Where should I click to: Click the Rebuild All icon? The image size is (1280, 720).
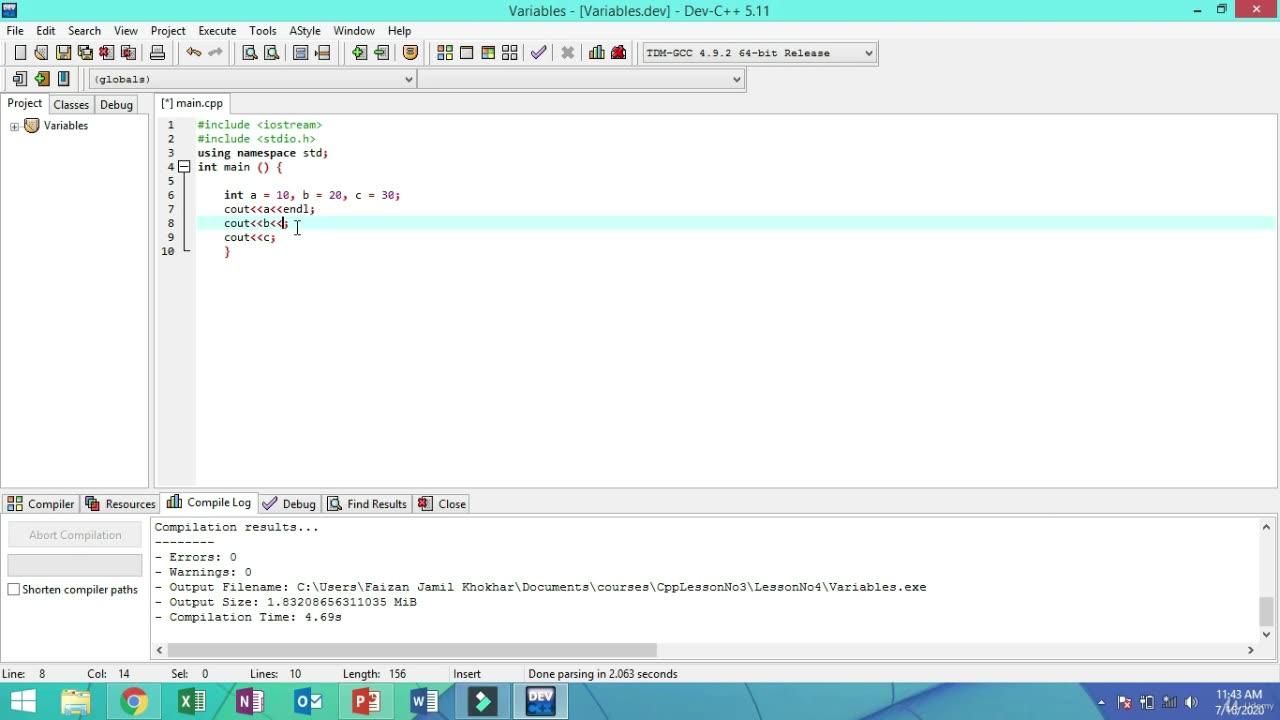510,53
